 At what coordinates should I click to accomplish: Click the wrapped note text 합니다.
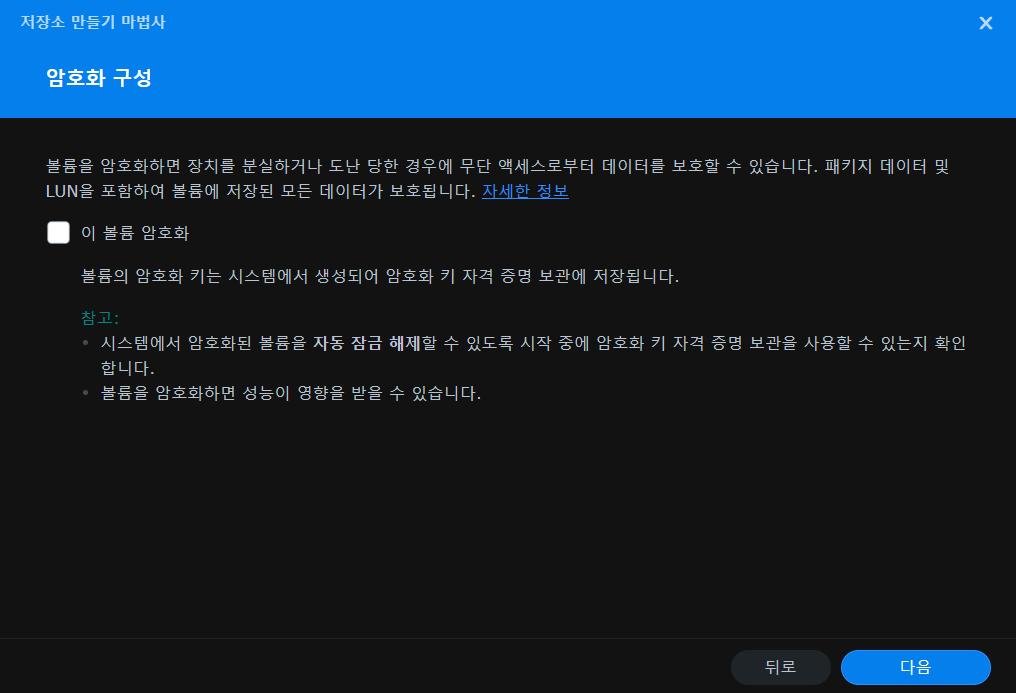click(127, 367)
